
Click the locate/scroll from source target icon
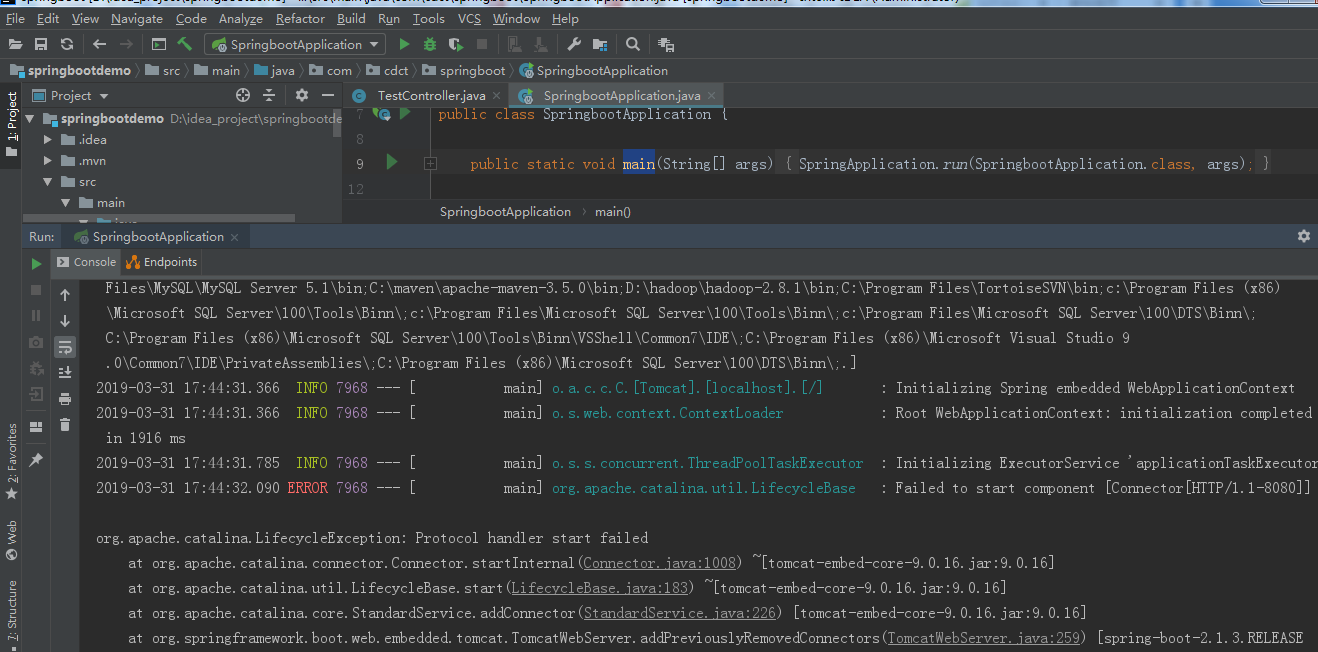pyautogui.click(x=242, y=95)
